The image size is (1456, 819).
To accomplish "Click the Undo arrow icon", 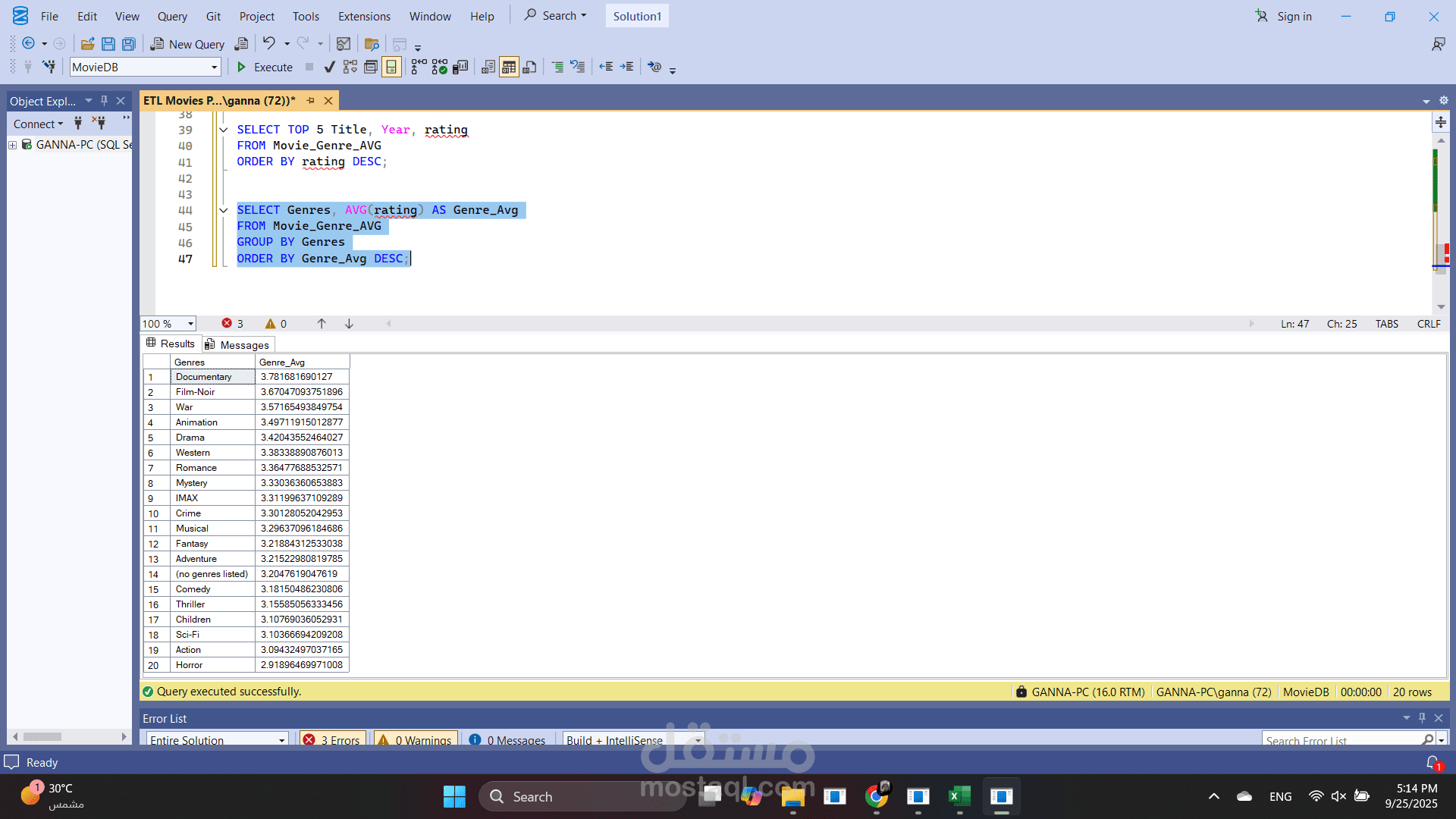I will (268, 44).
